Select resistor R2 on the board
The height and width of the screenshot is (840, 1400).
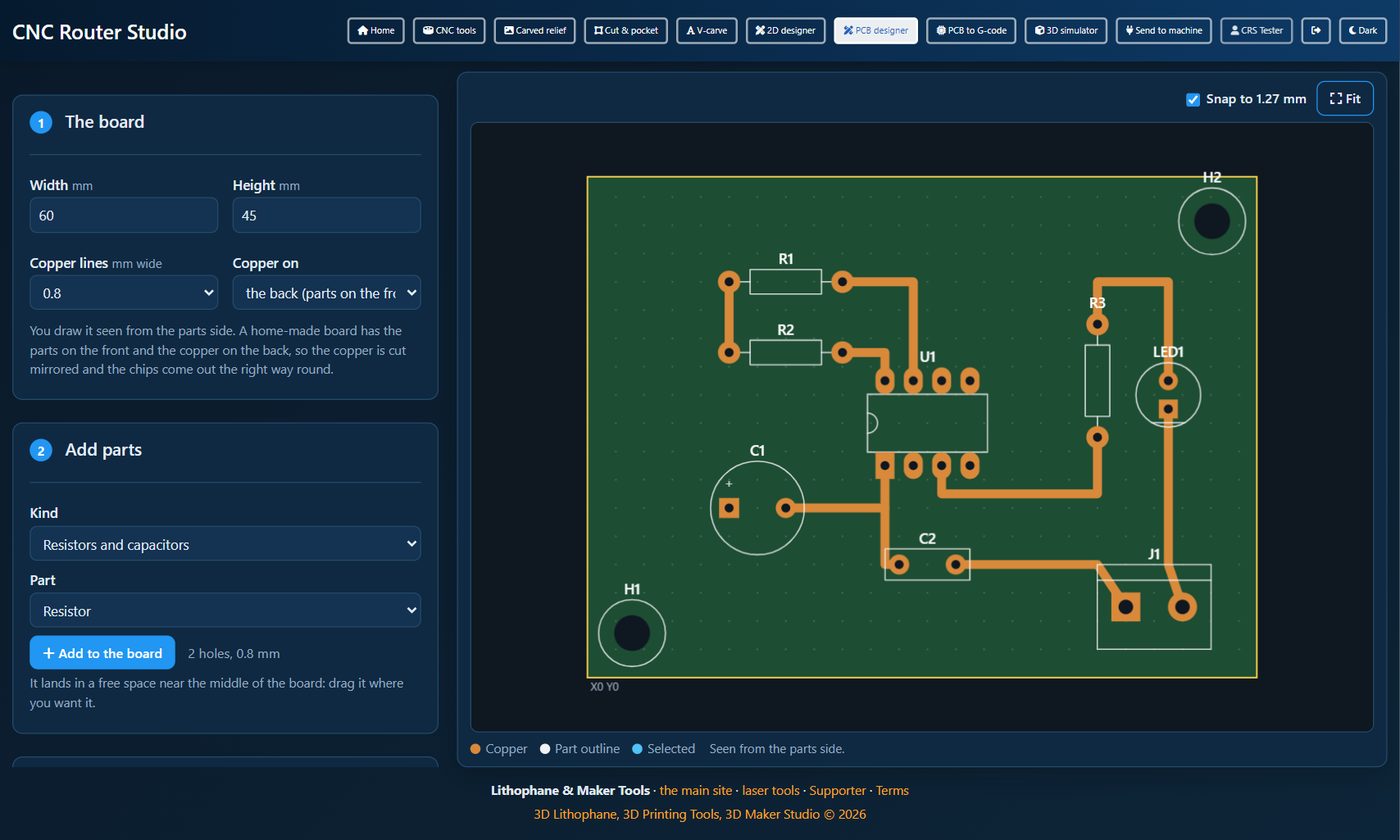point(786,352)
